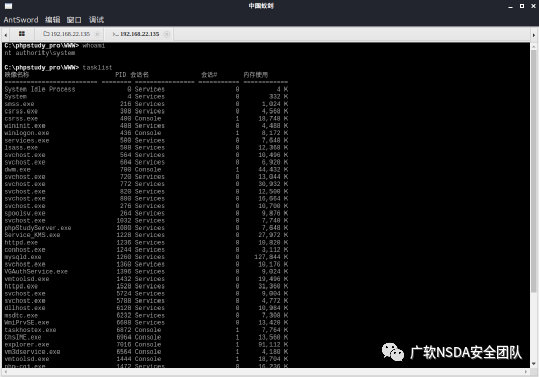Click the tab bar right scroll arrow
Viewport: 539px width, 377px height.
[534, 35]
